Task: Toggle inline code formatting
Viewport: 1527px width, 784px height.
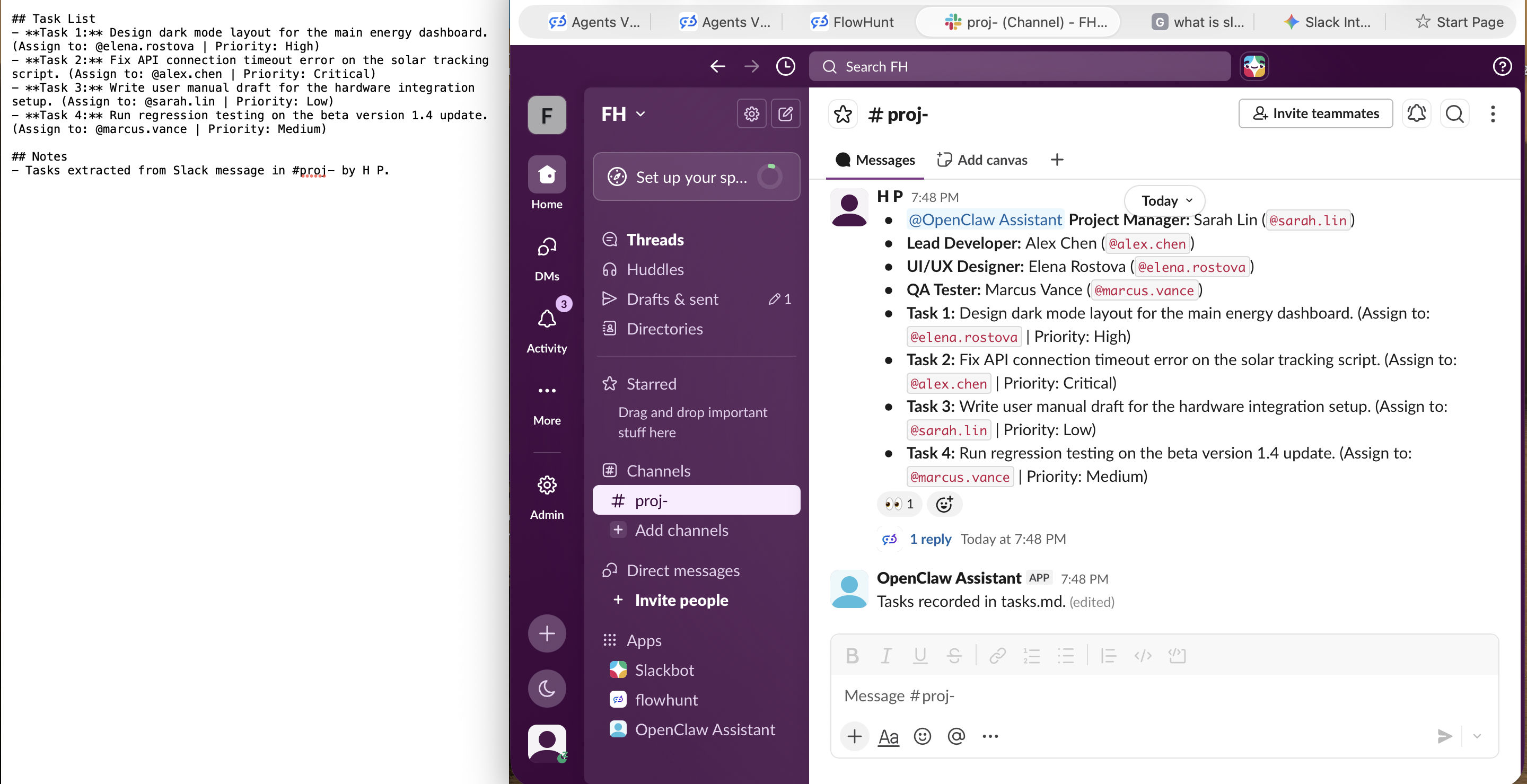Action: 1143,655
